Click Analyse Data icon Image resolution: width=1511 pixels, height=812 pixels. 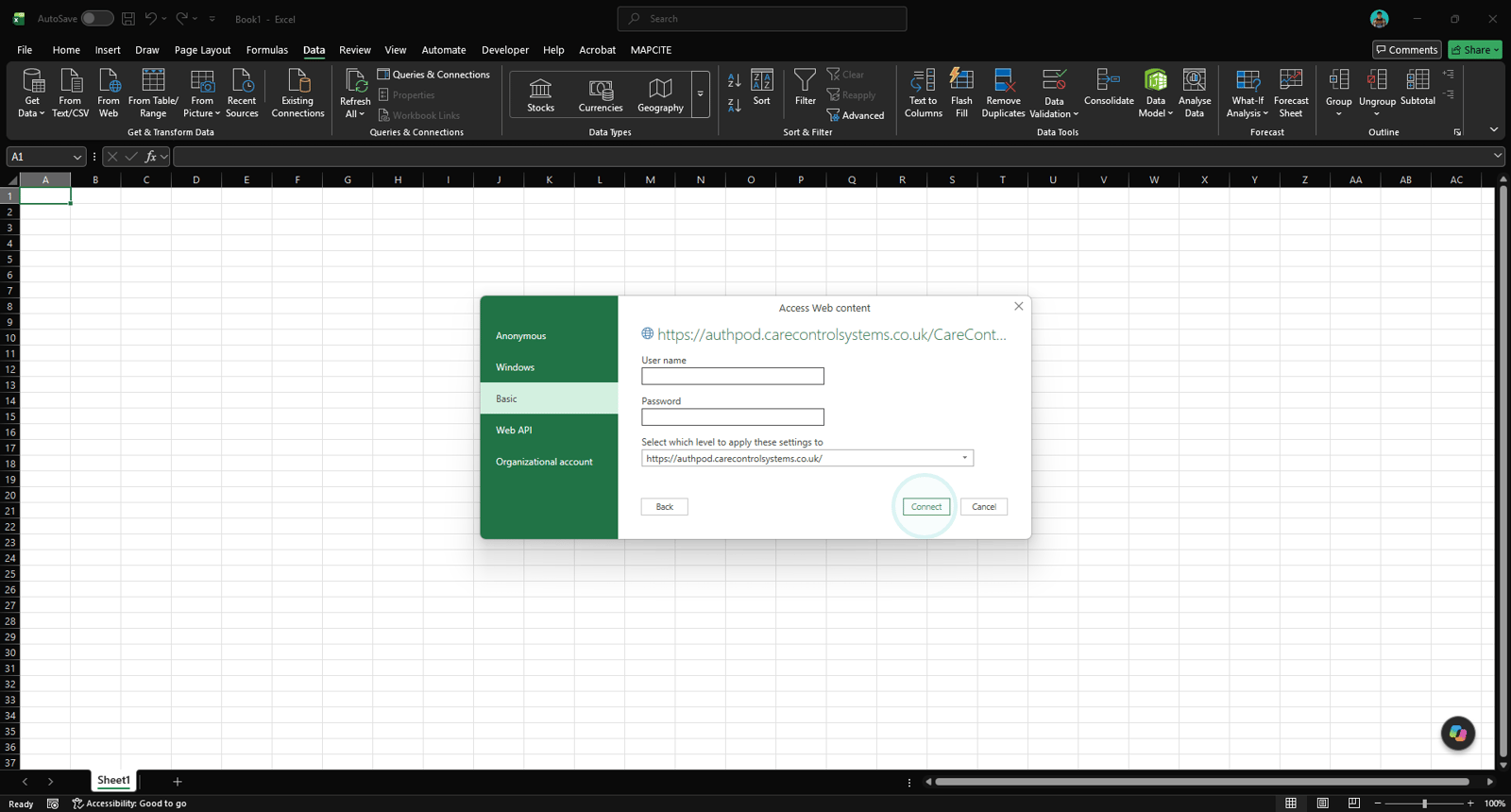[1195, 93]
